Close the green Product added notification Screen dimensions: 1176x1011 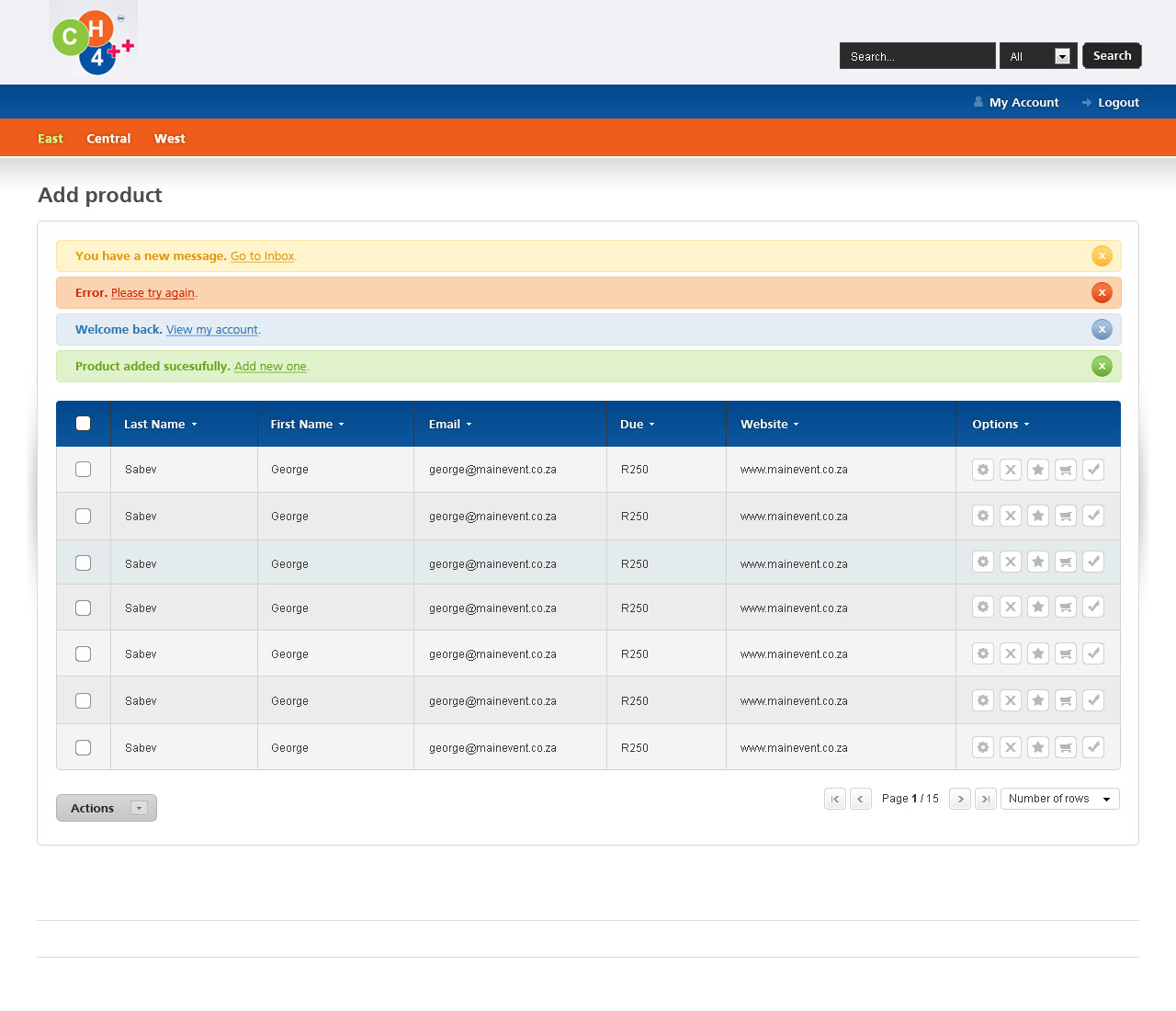(1102, 366)
